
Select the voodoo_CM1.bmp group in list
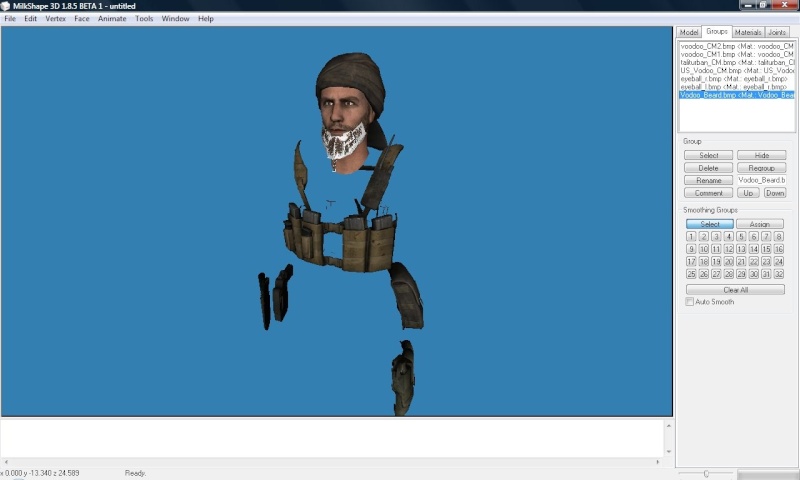point(737,54)
